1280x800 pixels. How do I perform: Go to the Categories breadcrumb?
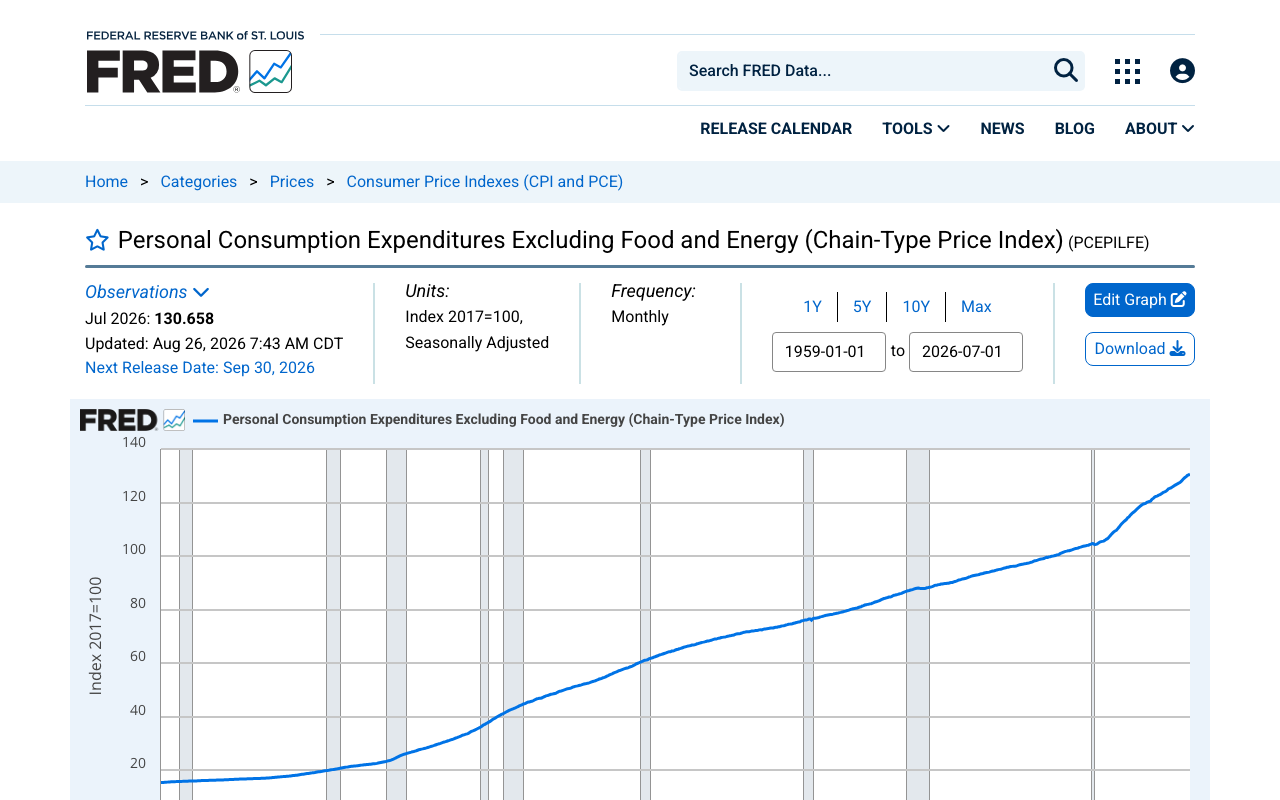[199, 182]
